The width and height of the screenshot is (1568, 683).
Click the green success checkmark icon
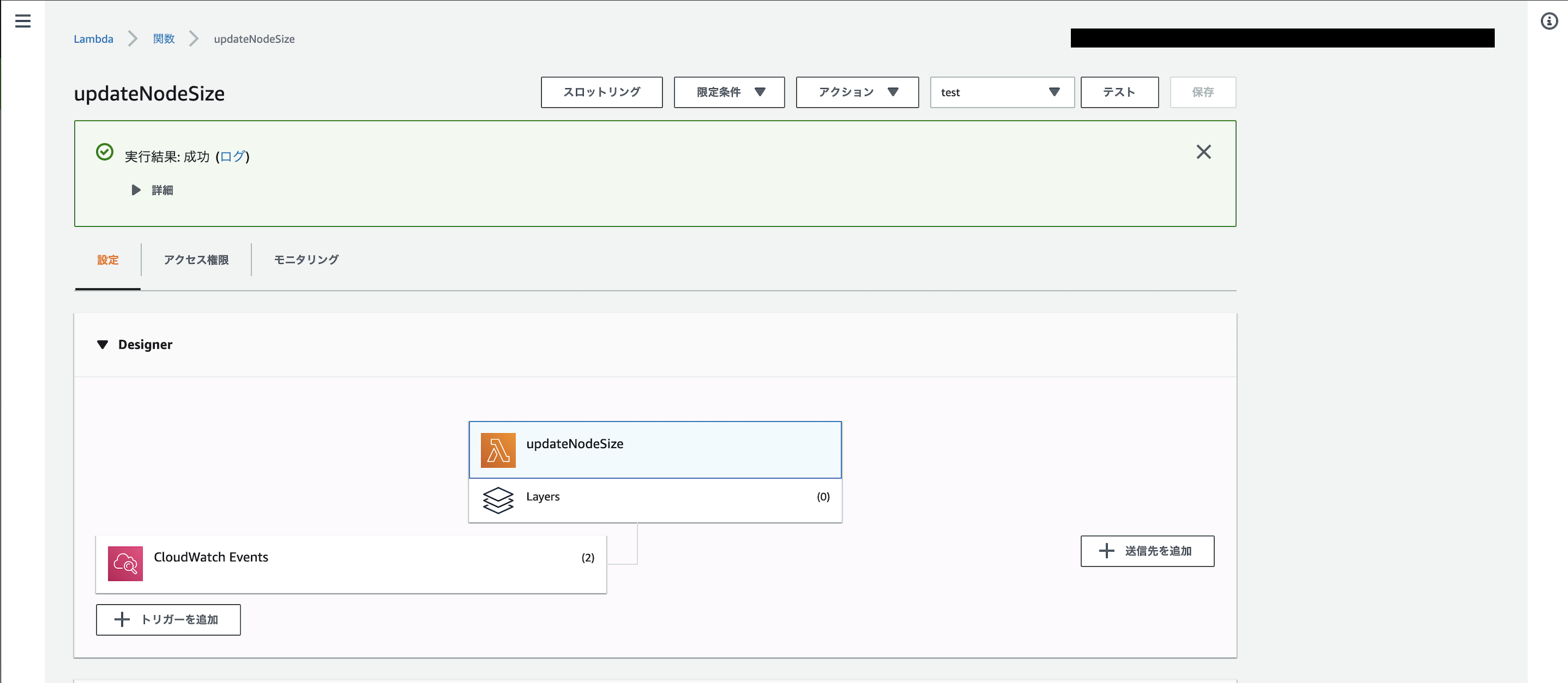[105, 152]
